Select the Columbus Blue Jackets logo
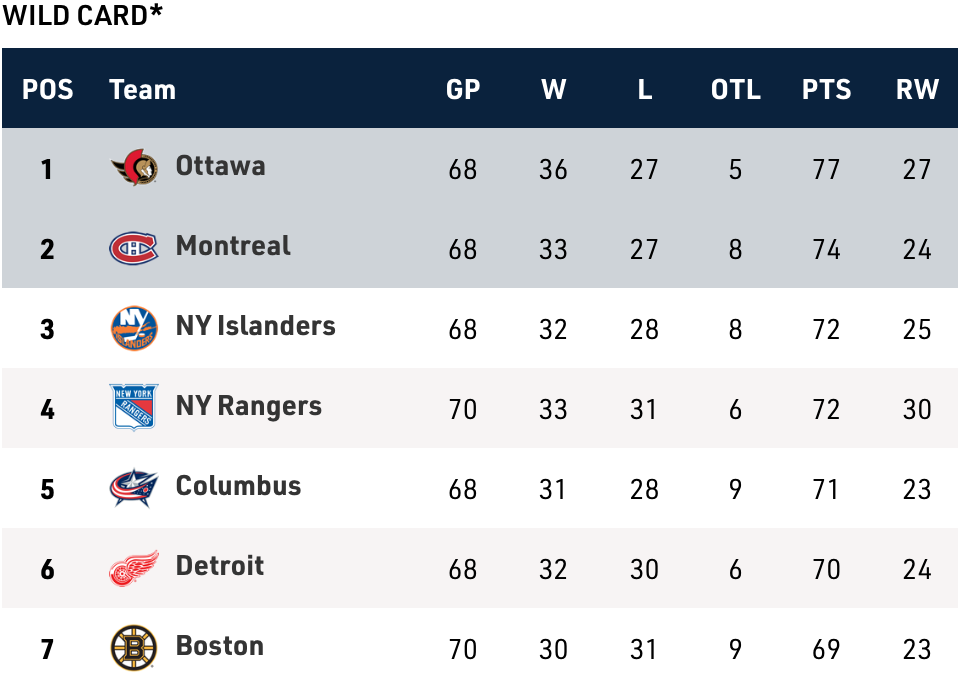The image size is (958, 688). (x=134, y=488)
